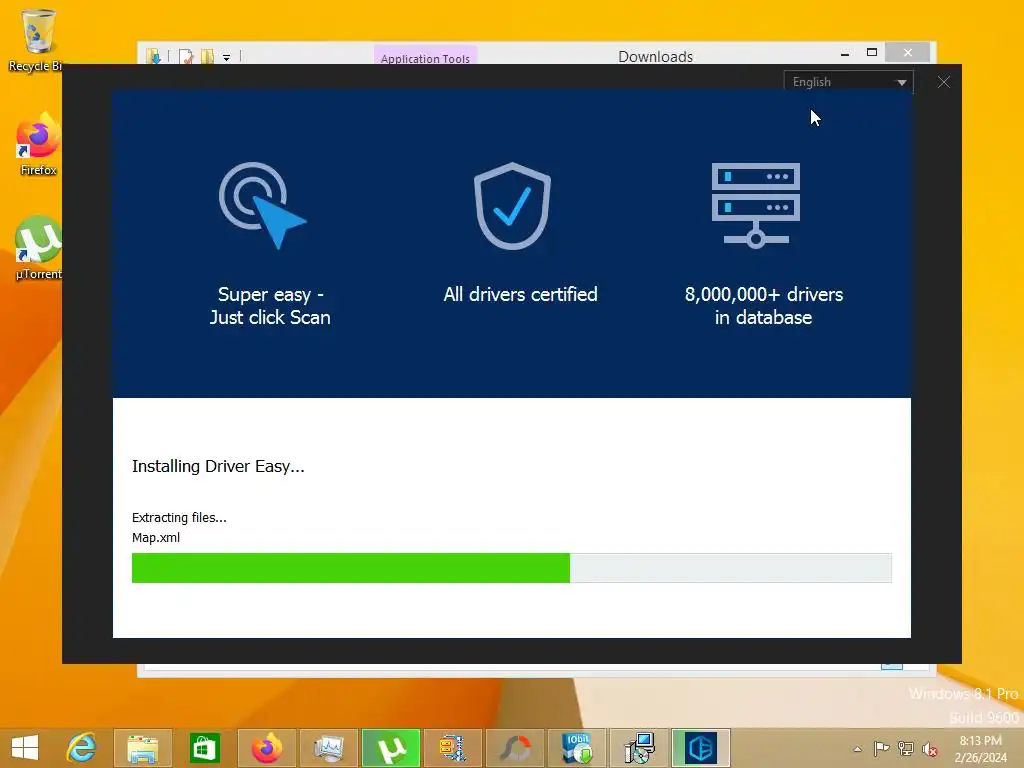The height and width of the screenshot is (768, 1024).
Task: Open quick access toolbar dropdown in Downloads
Action: point(226,57)
